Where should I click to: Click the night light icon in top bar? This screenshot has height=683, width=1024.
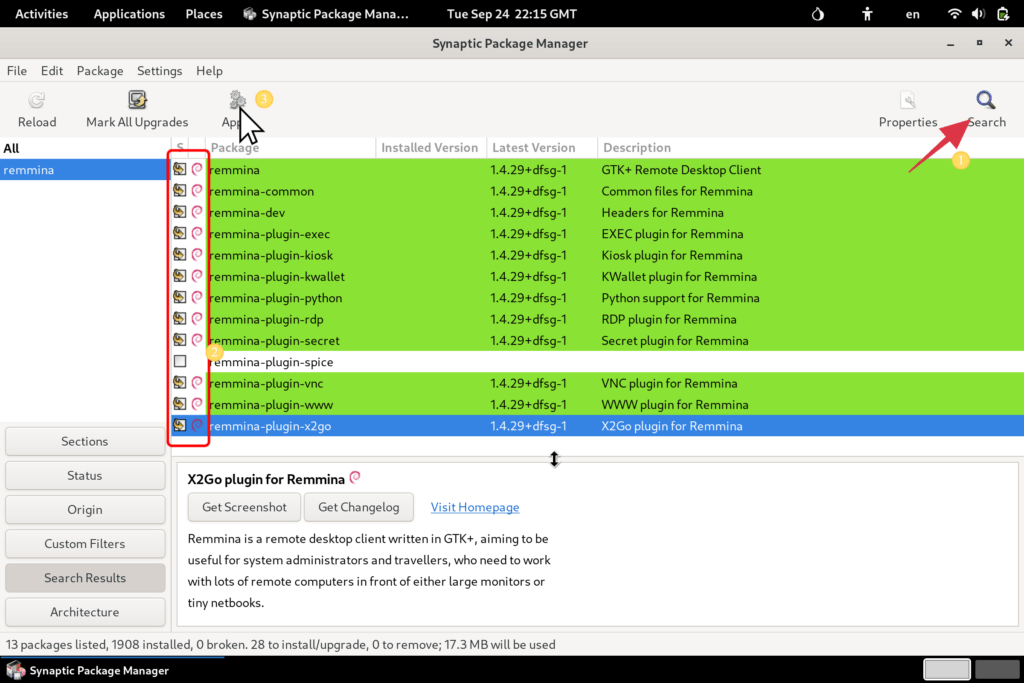818,14
